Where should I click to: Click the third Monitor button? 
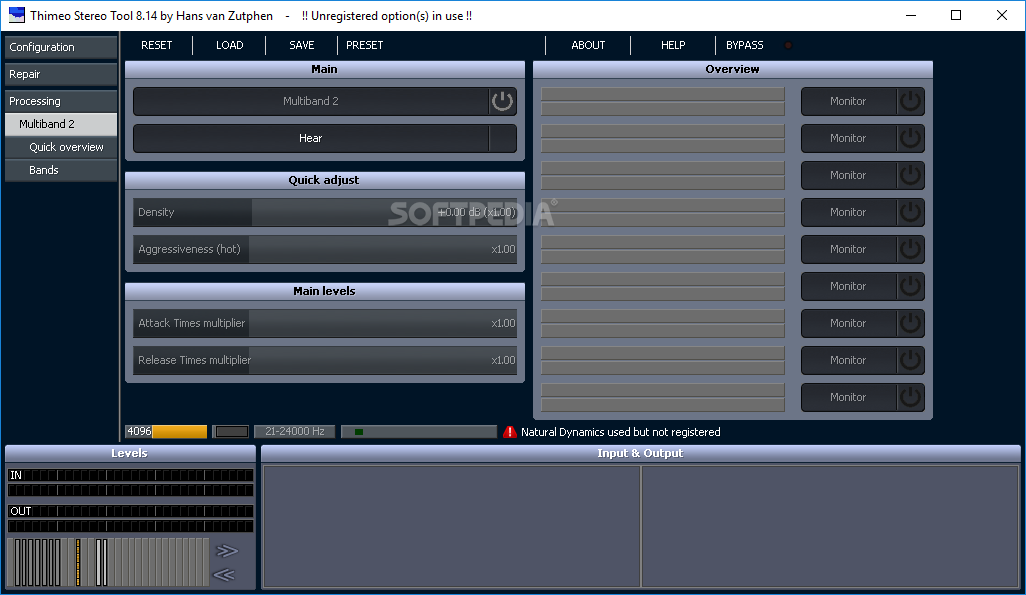tap(848, 175)
